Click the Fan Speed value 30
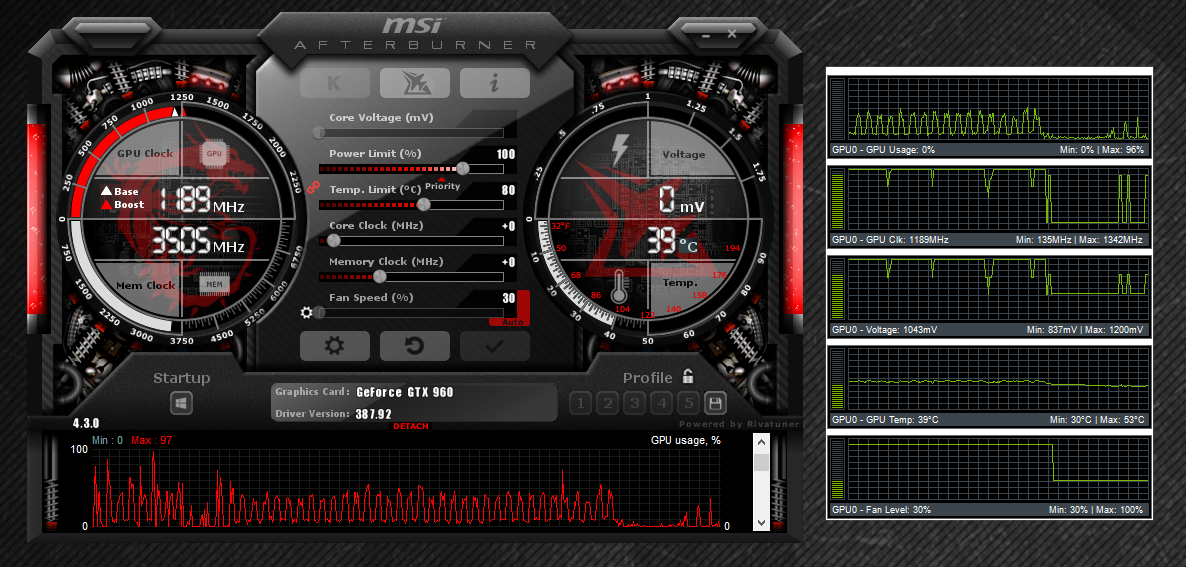The width and height of the screenshot is (1186, 567). click(x=508, y=298)
